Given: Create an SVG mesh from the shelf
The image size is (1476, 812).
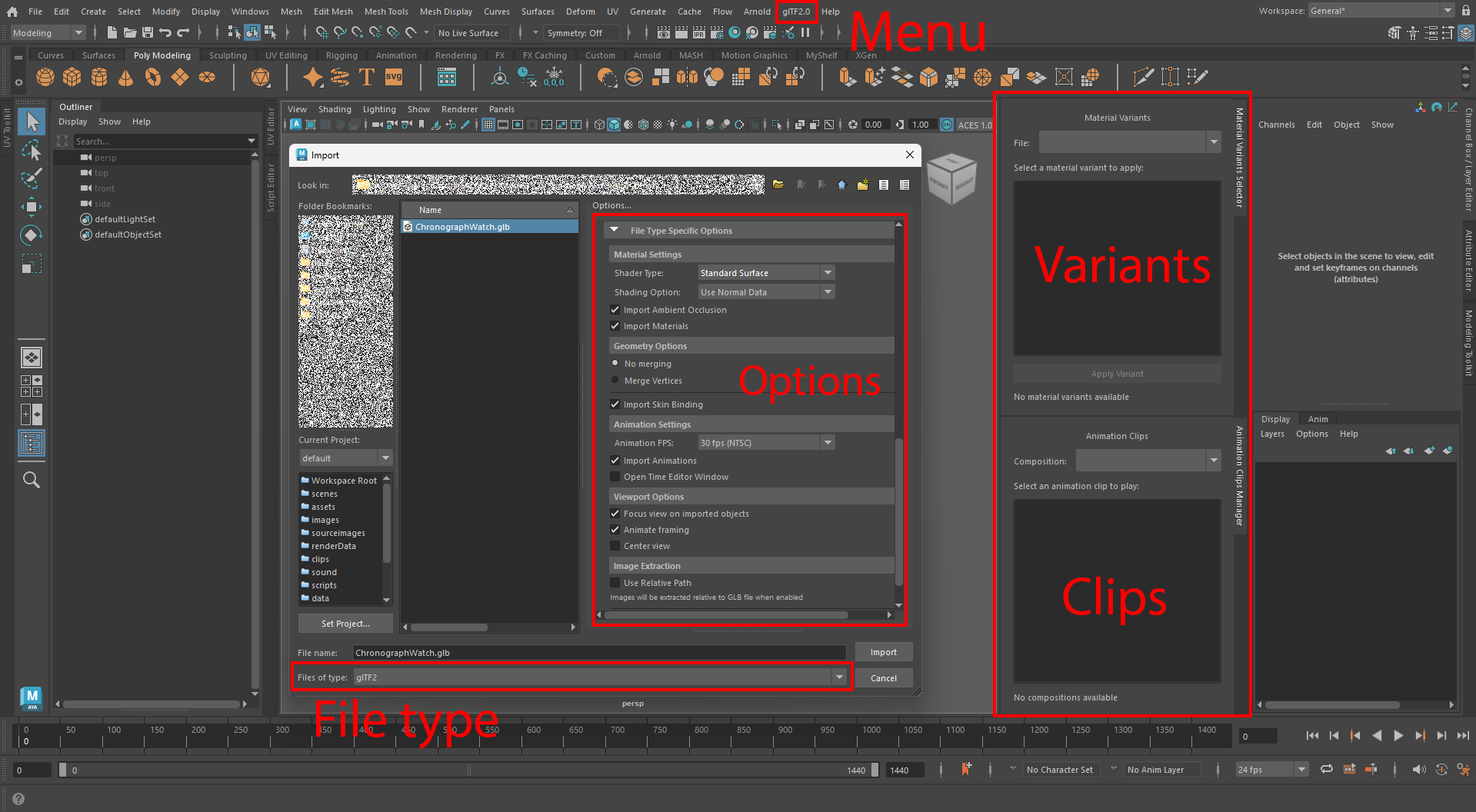Looking at the screenshot, I should (x=393, y=77).
